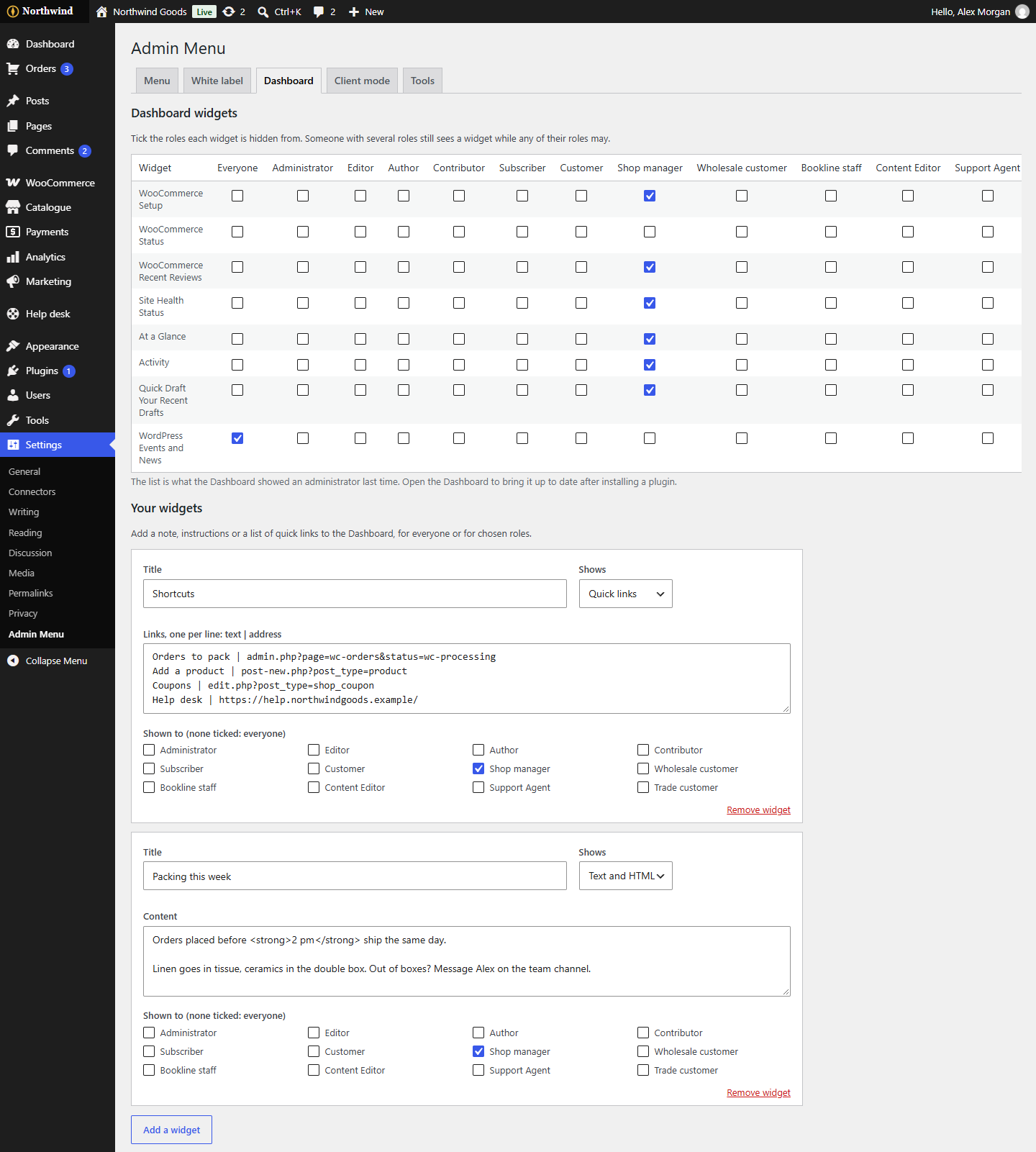Switch to the Menu tab
The image size is (1036, 1152).
(x=157, y=81)
